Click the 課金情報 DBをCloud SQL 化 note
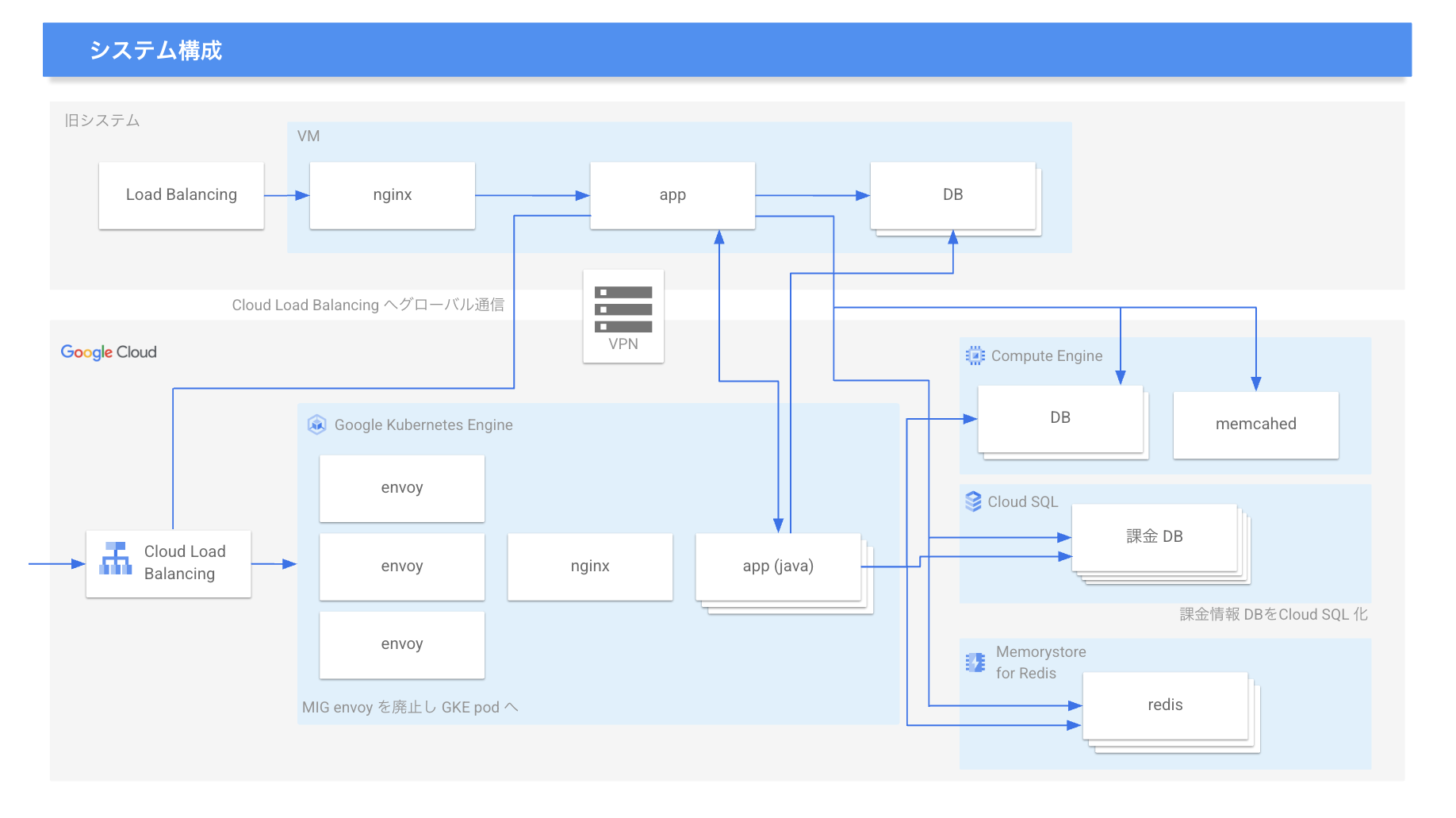Viewport: 1456px width, 818px height. (x=1274, y=614)
